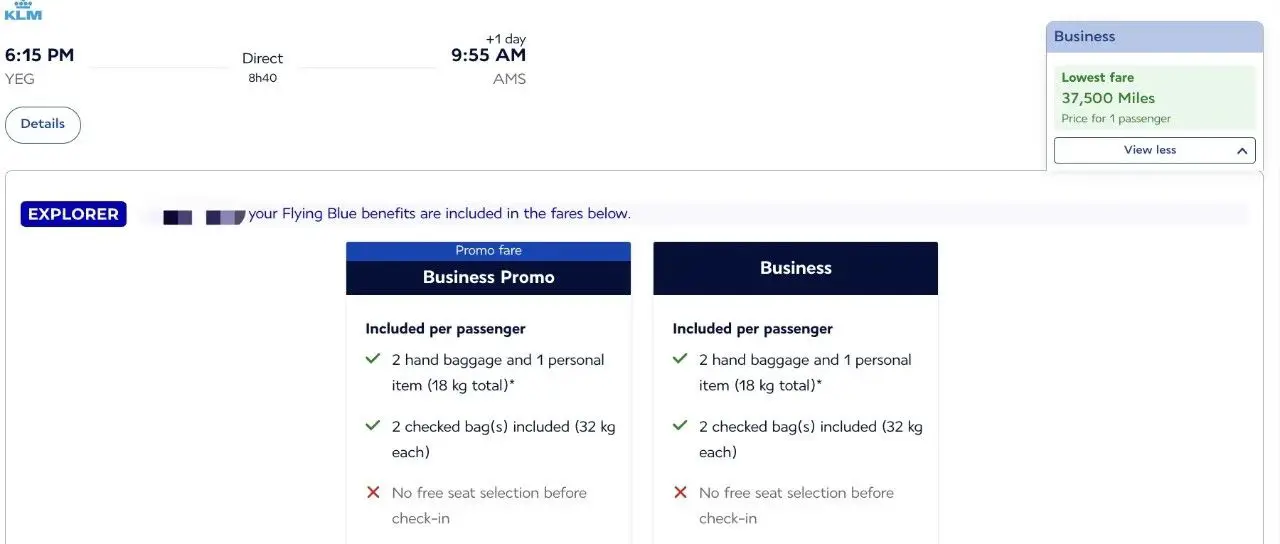Image resolution: width=1280 pixels, height=544 pixels.
Task: Click Business fare seat selection X icon
Action: tap(680, 492)
